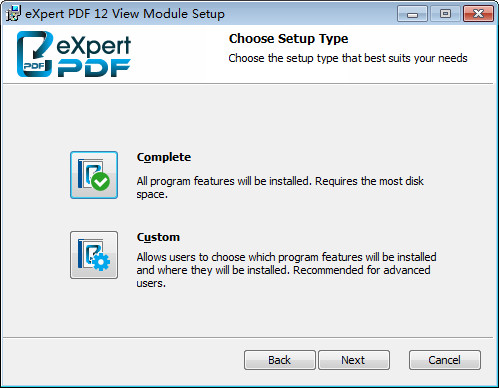Select the Complete installation icon button

tap(94, 175)
